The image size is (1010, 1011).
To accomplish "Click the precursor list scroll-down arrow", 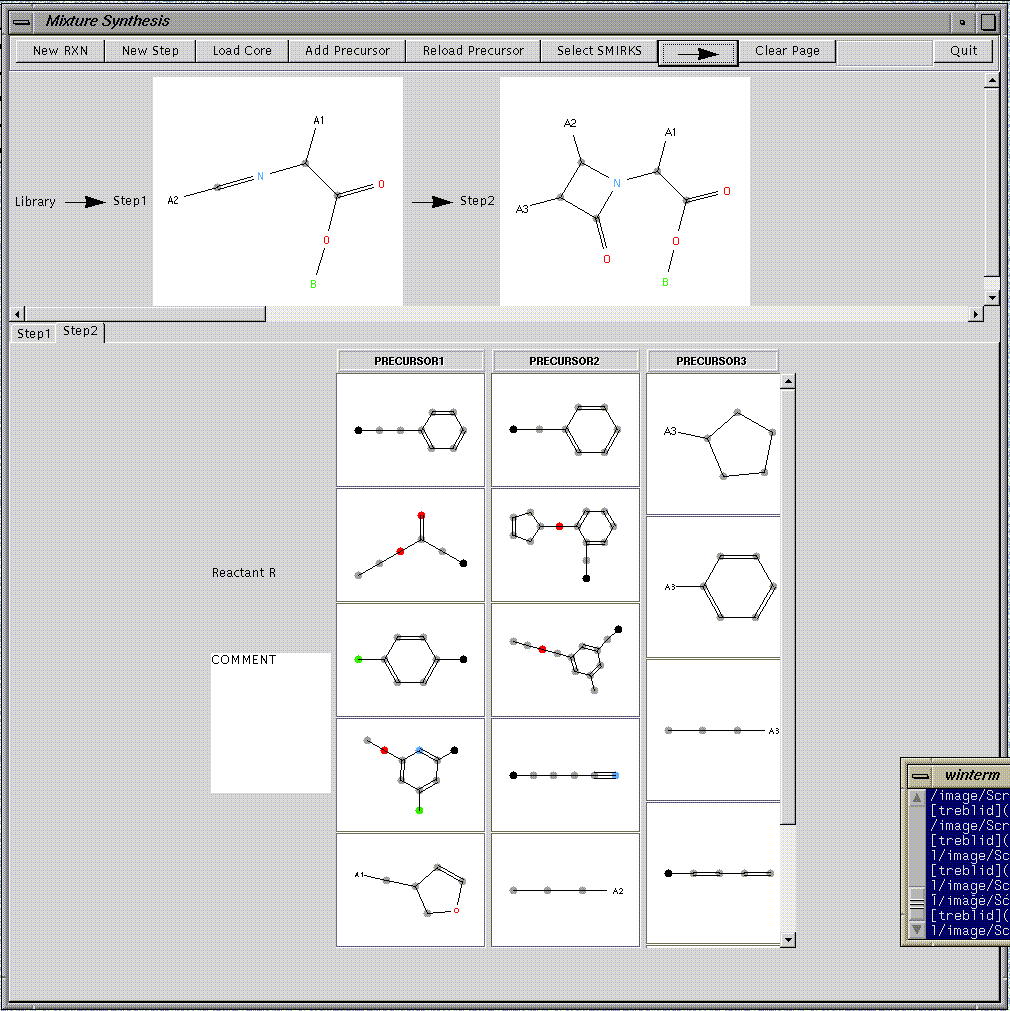I will click(788, 940).
